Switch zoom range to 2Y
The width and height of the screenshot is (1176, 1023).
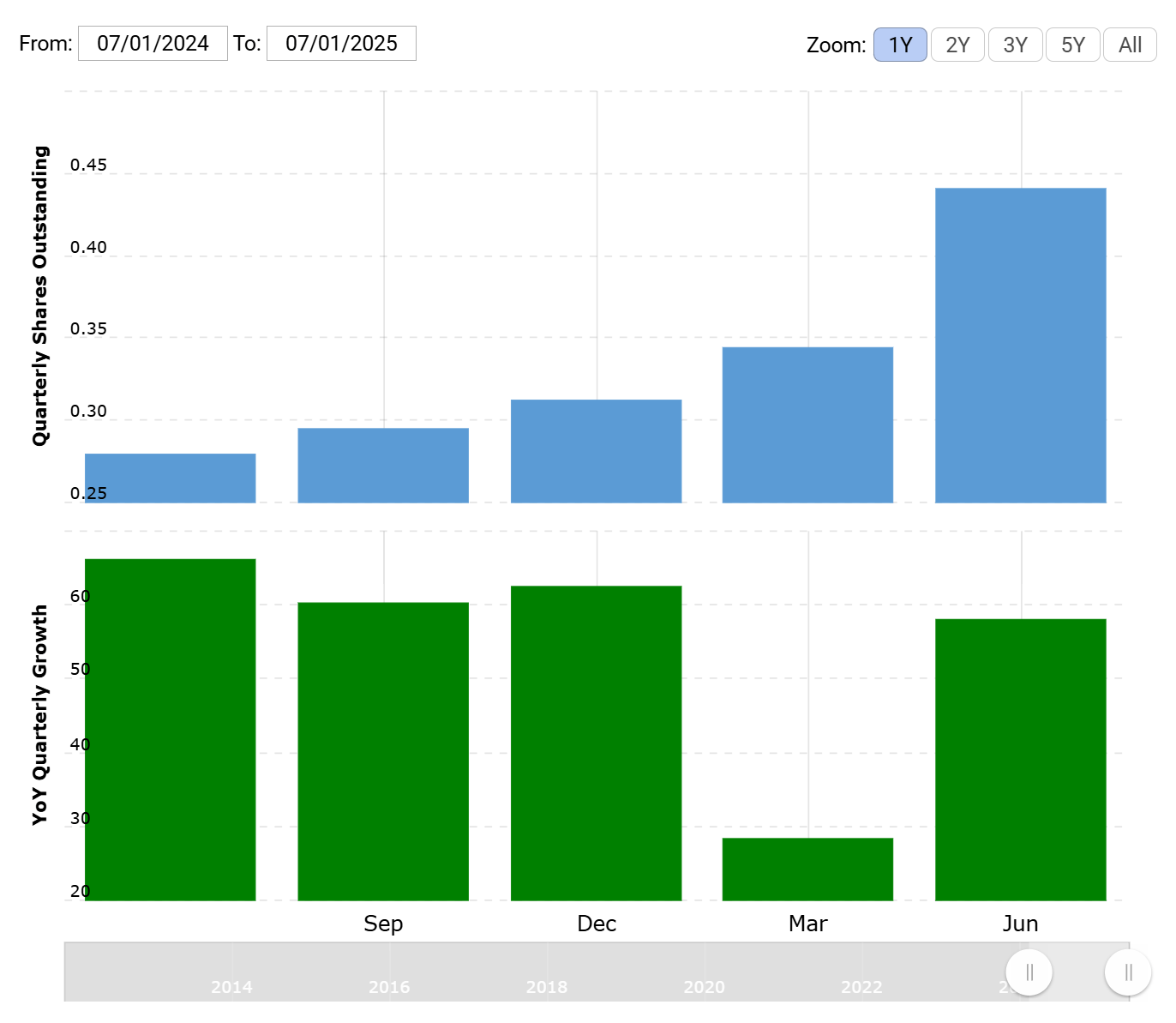coord(957,45)
